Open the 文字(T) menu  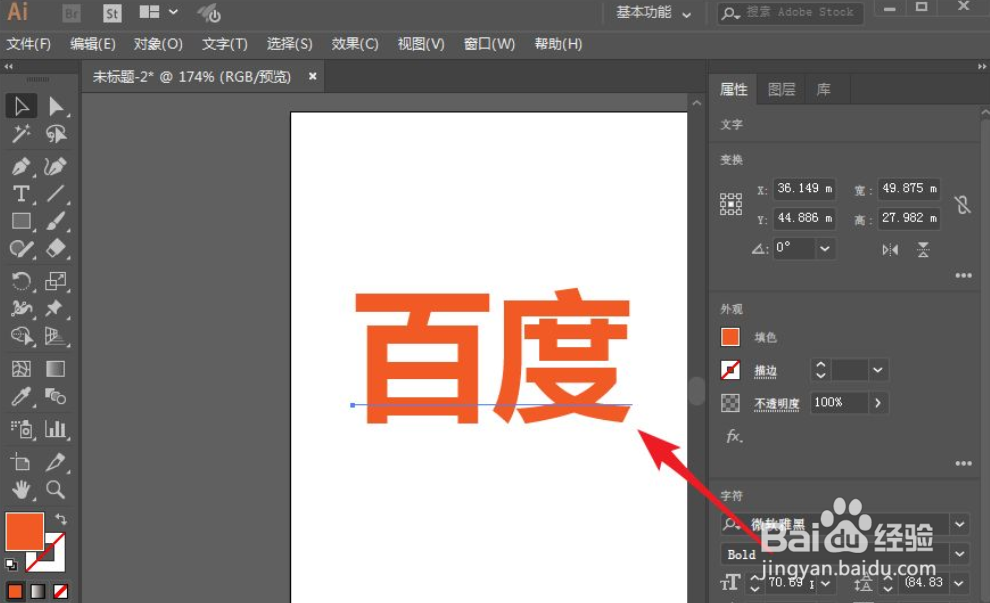pyautogui.click(x=225, y=44)
